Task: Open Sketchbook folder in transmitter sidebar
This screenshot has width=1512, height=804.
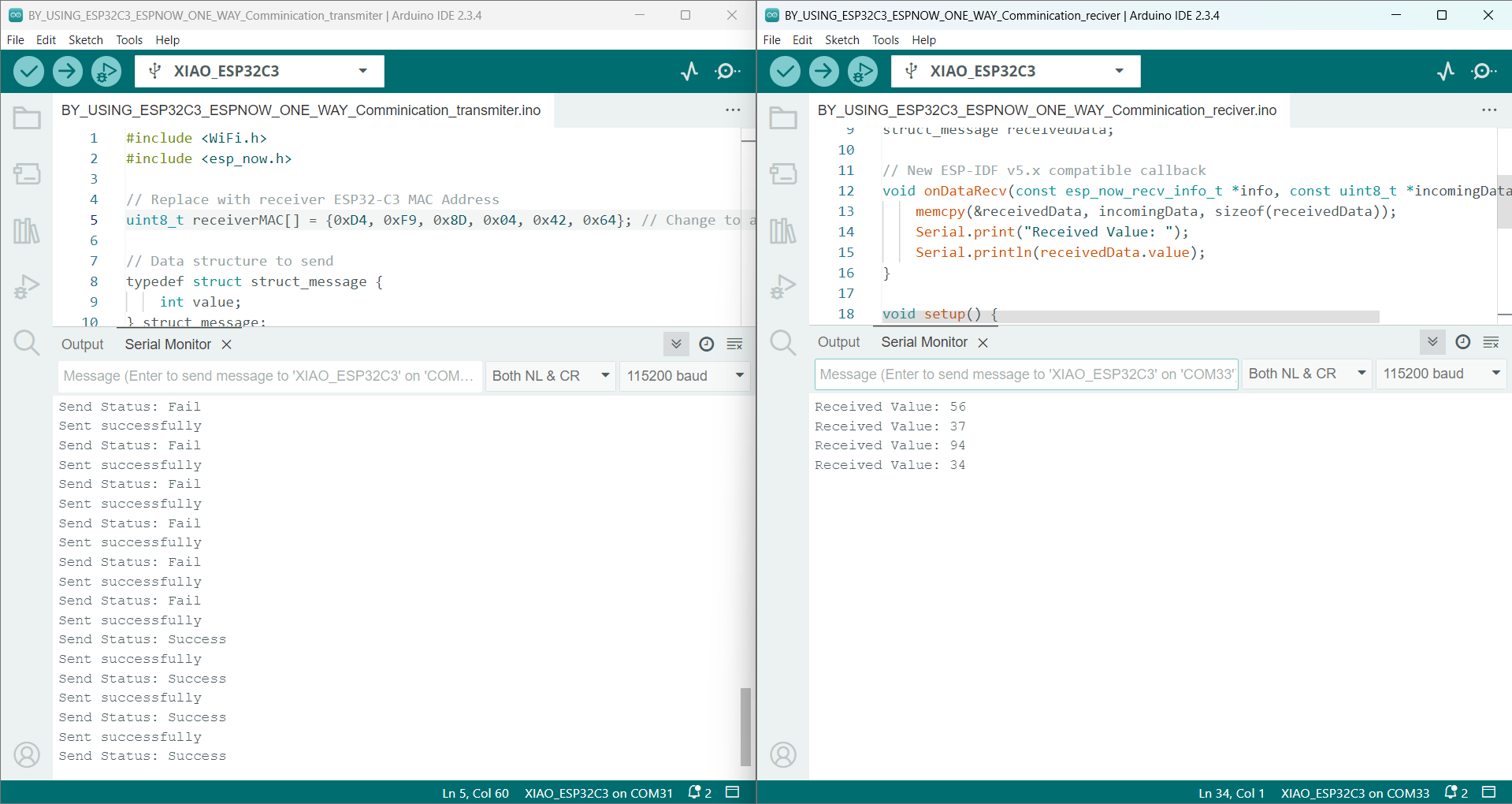Action: [x=27, y=118]
